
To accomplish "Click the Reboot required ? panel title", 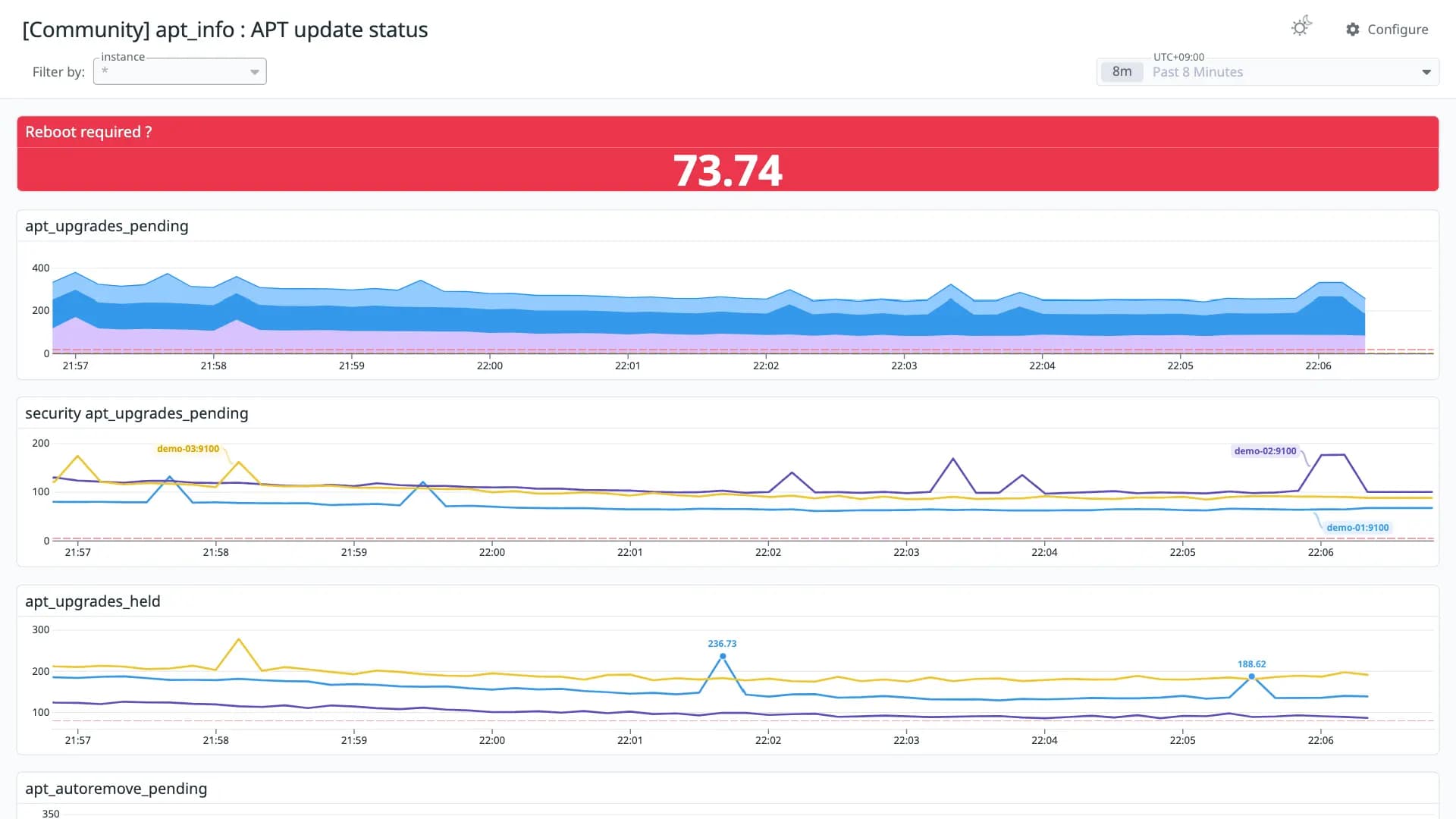I will (89, 132).
